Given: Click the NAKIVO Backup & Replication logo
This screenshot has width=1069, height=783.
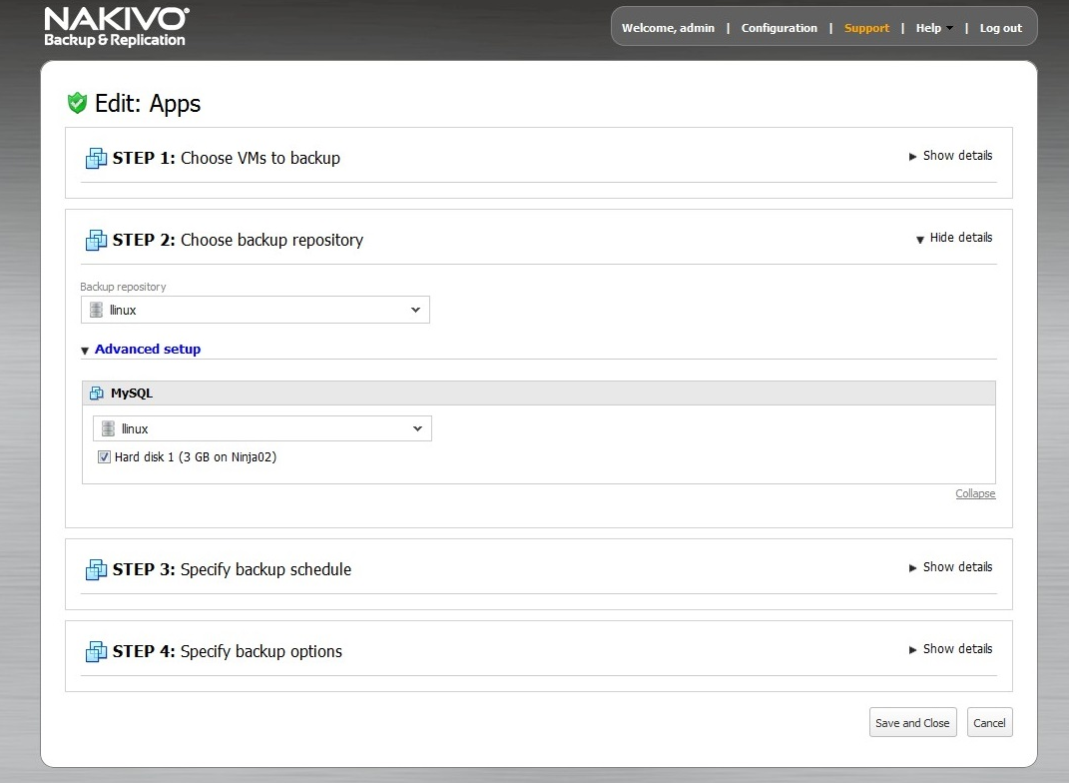Looking at the screenshot, I should click(117, 27).
